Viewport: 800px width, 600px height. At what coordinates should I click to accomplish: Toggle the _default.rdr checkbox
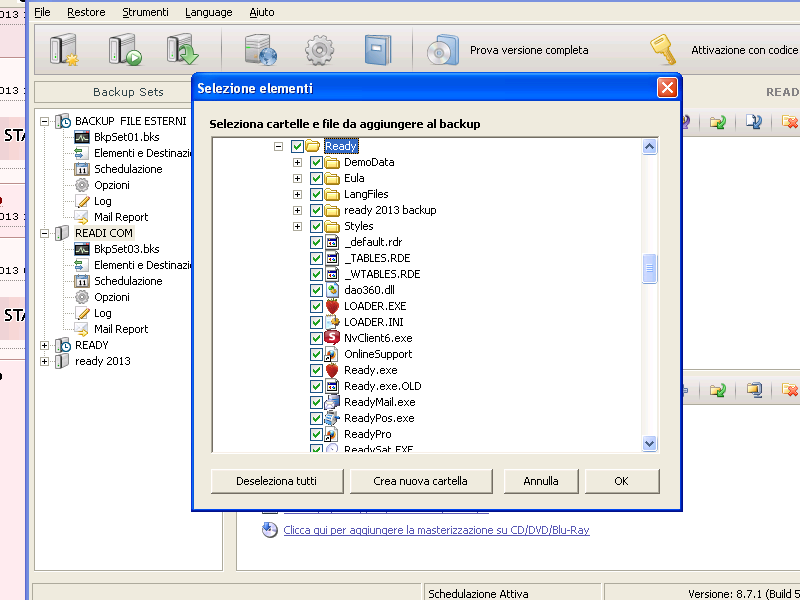(316, 242)
